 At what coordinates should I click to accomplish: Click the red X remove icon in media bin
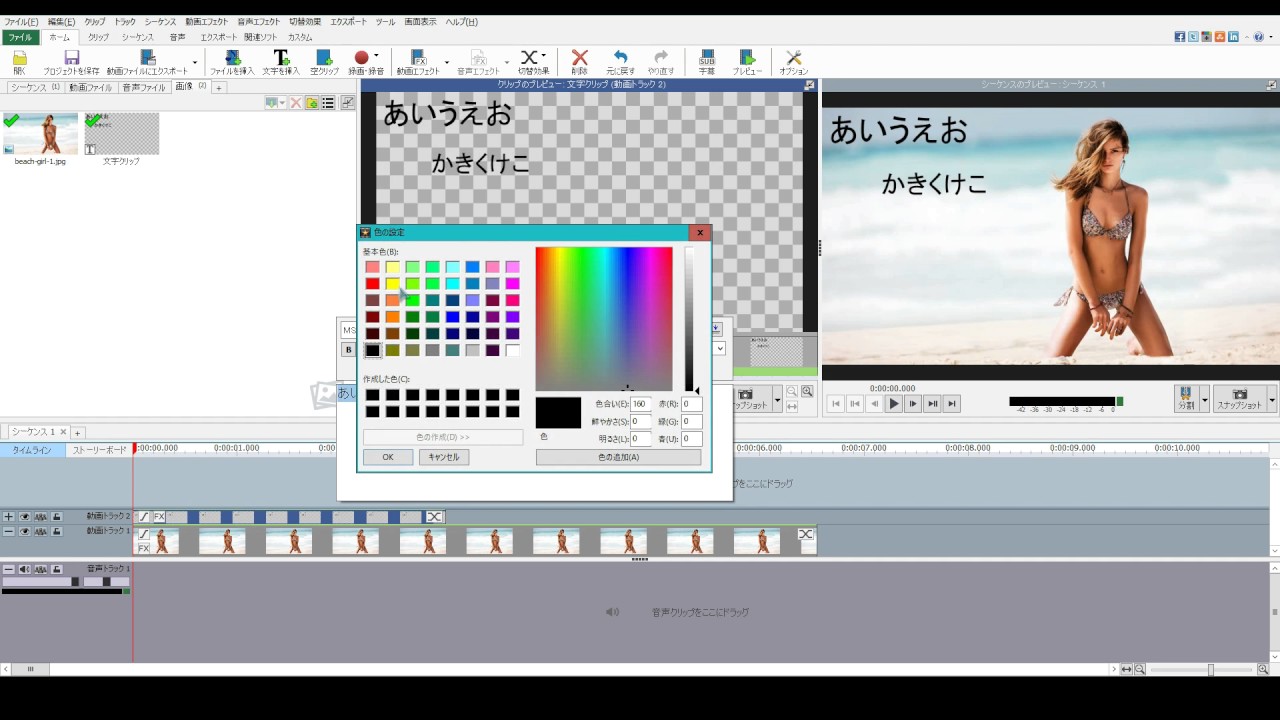(295, 103)
